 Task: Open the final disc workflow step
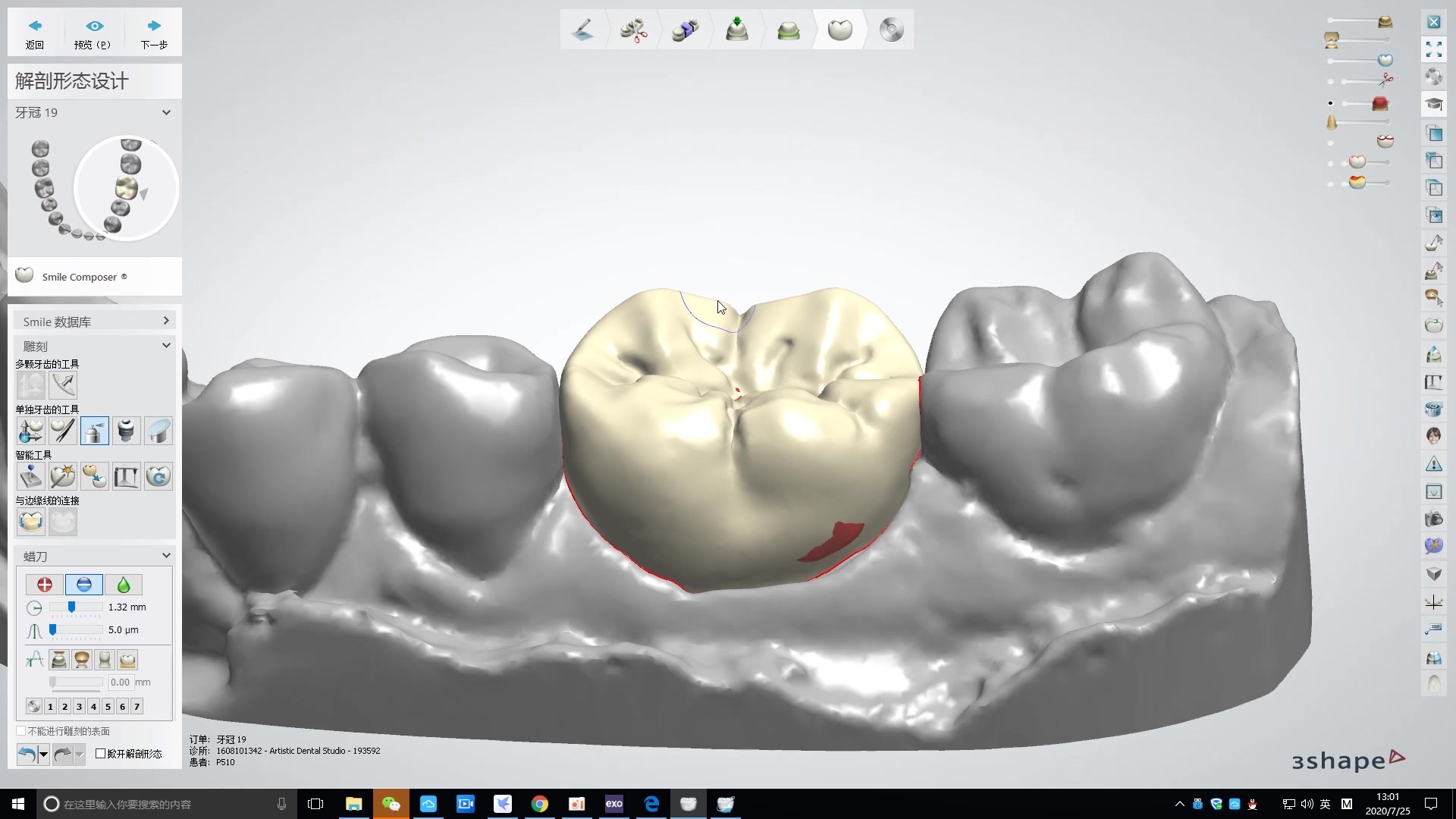coord(891,30)
